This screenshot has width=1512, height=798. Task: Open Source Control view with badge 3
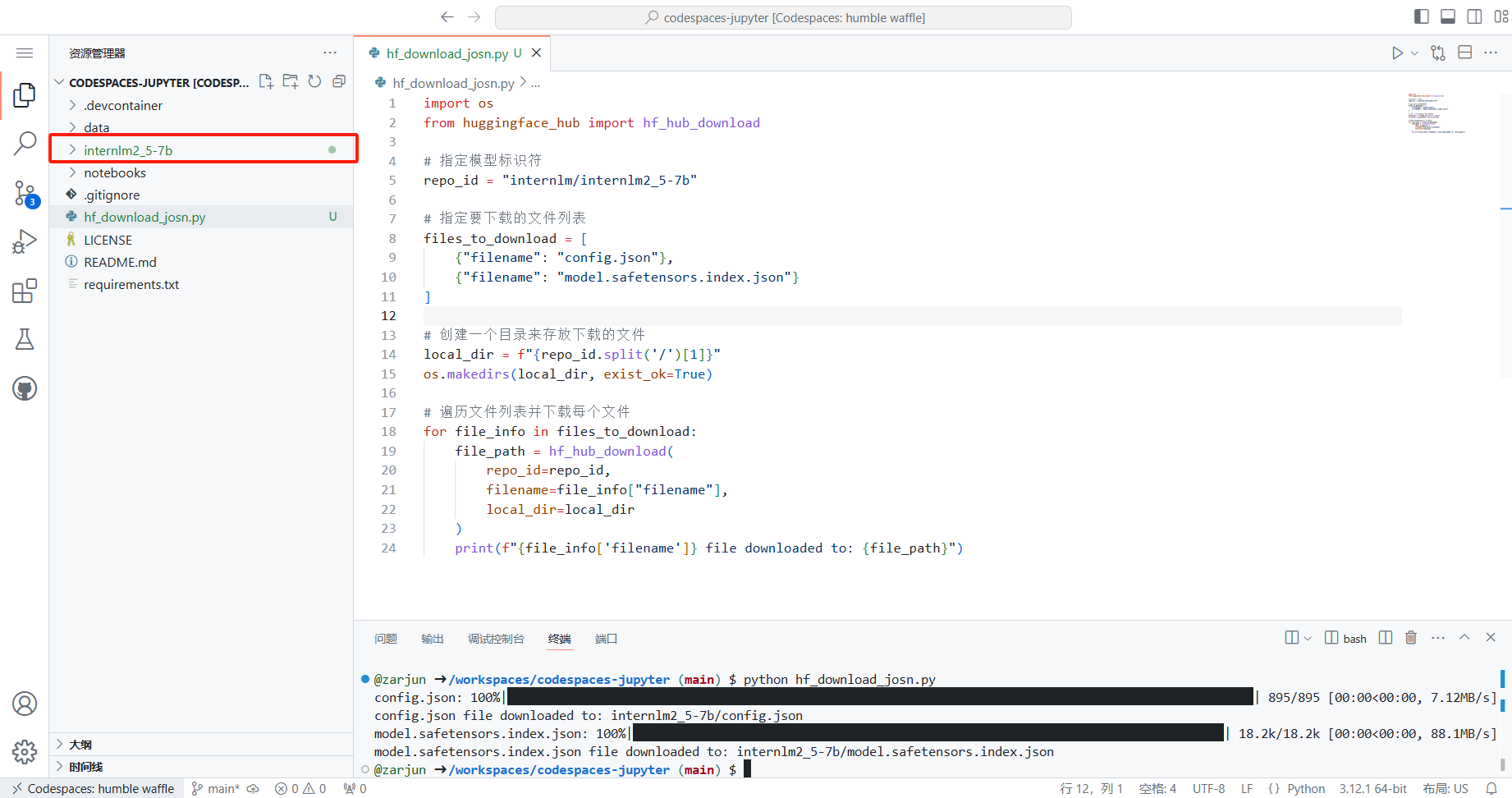point(25,194)
